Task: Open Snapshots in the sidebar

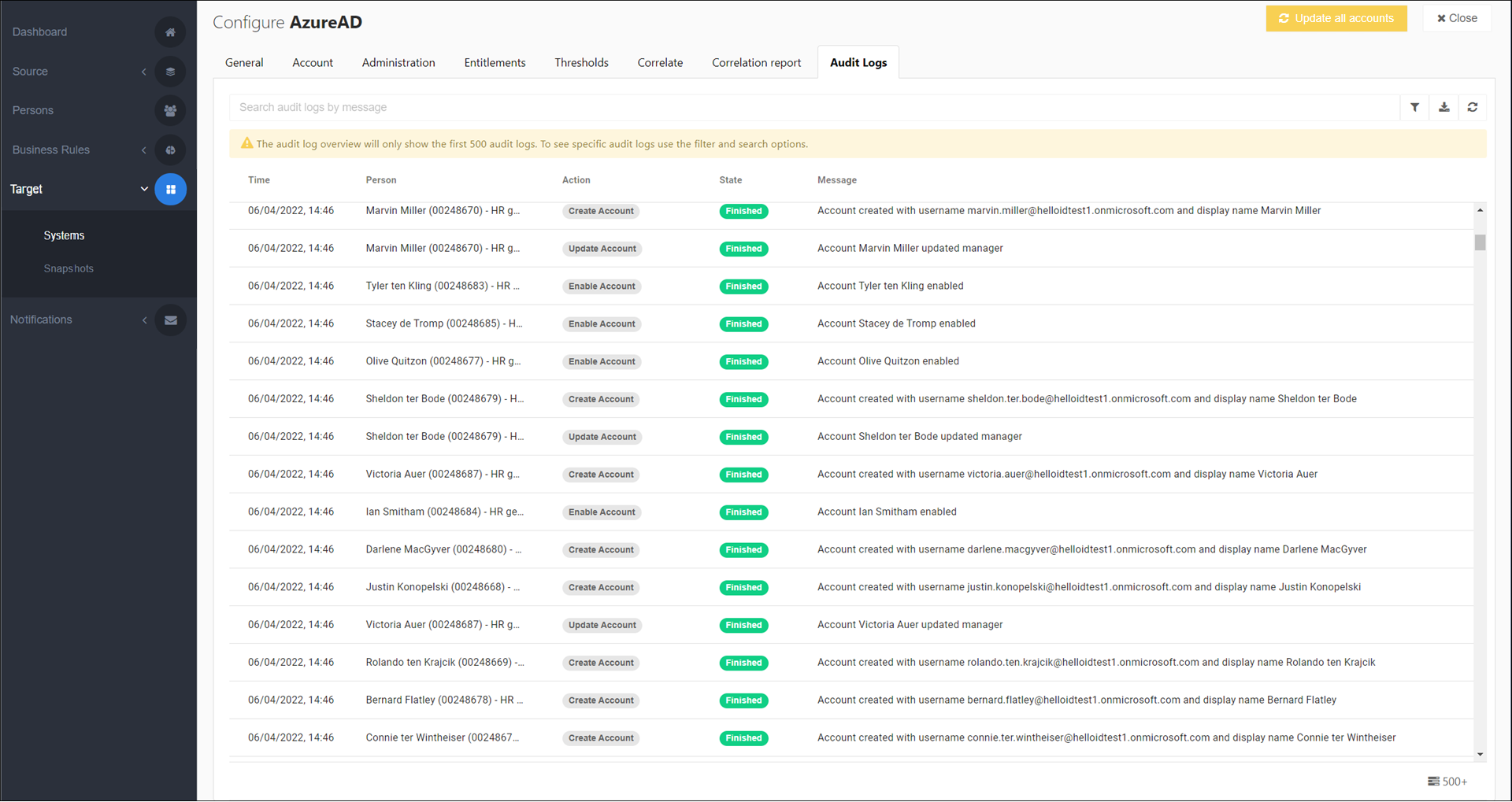Action: tap(69, 268)
